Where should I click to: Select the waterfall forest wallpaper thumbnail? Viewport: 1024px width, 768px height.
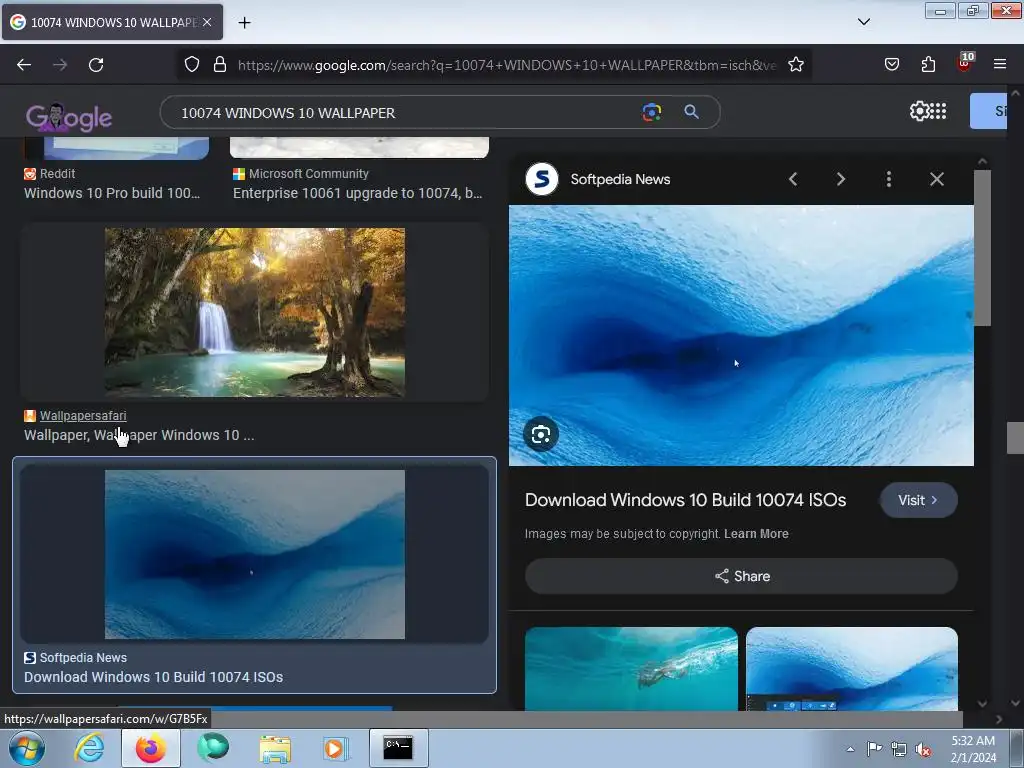pyautogui.click(x=255, y=312)
